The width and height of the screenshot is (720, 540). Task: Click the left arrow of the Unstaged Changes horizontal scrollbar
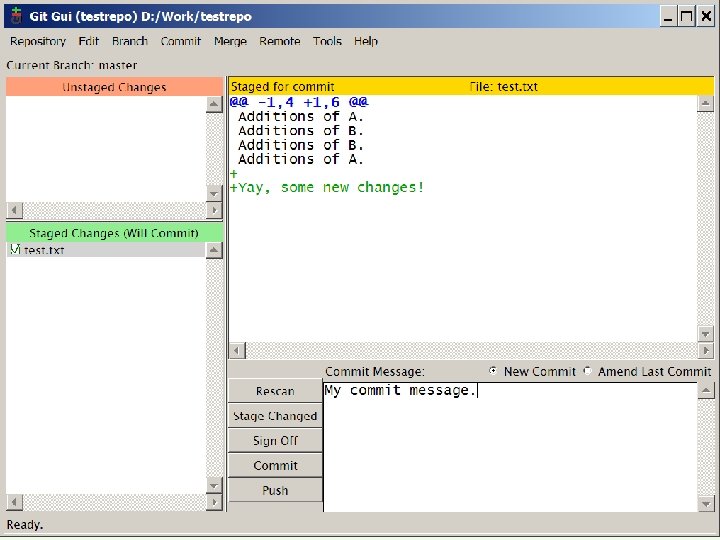(14, 210)
